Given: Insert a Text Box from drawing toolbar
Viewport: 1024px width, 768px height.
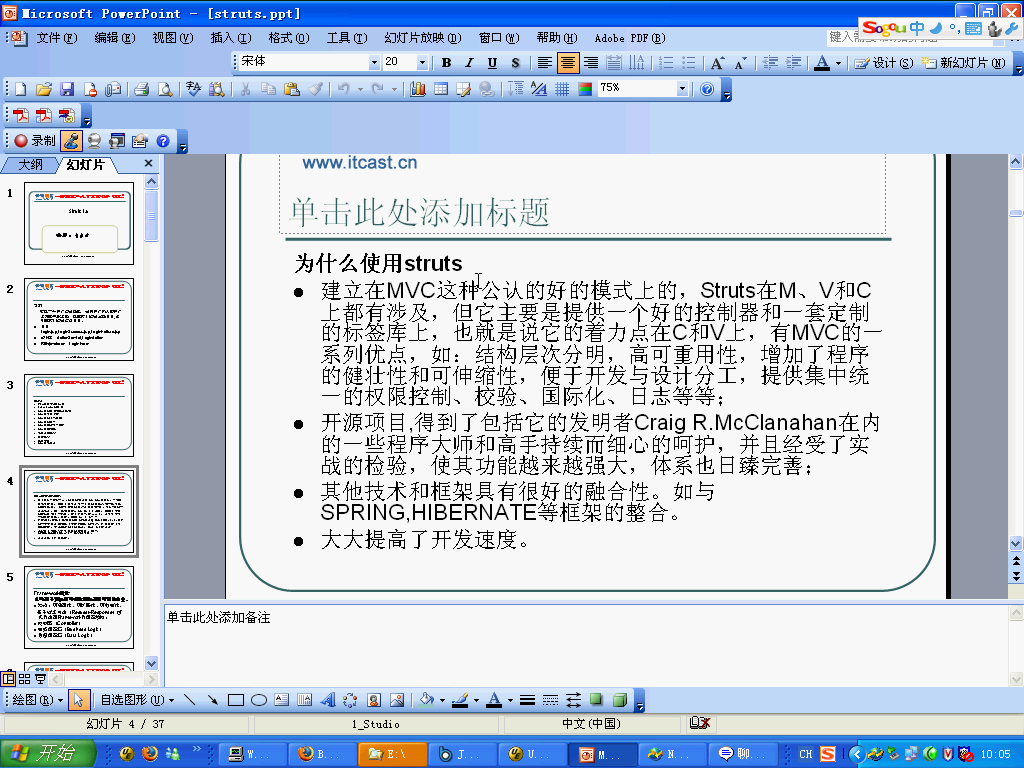Looking at the screenshot, I should click(x=281, y=700).
